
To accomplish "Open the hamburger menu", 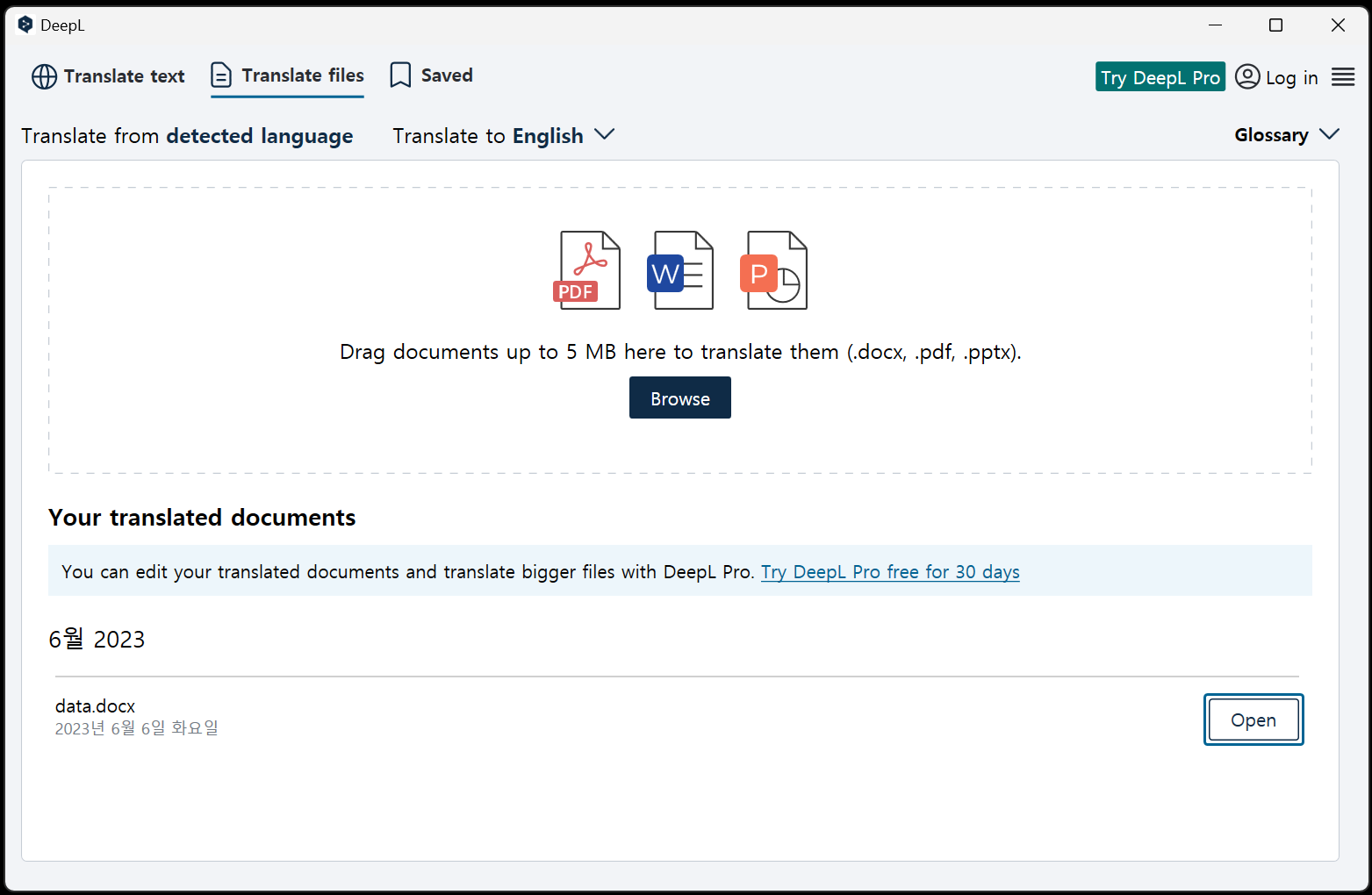I will (x=1343, y=77).
